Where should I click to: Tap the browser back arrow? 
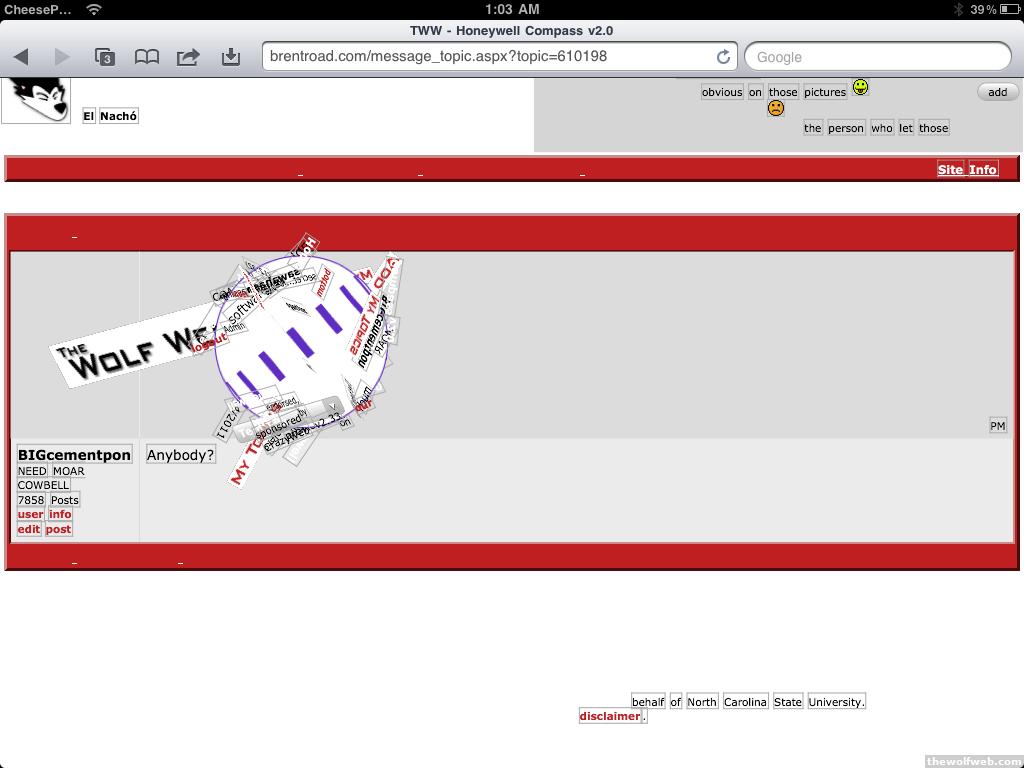[x=21, y=57]
